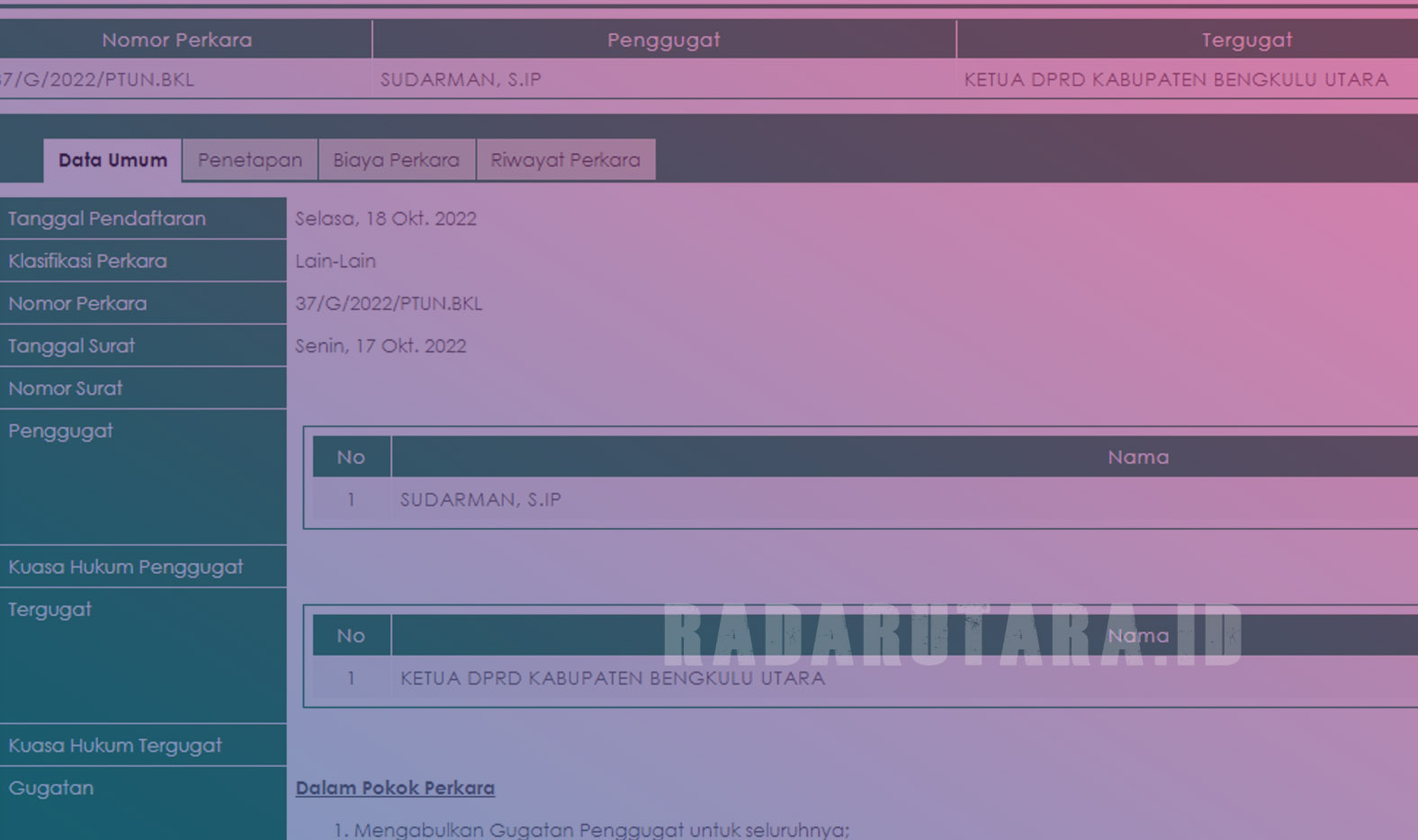
Task: Open the Penetapan tab
Action: pyautogui.click(x=250, y=160)
